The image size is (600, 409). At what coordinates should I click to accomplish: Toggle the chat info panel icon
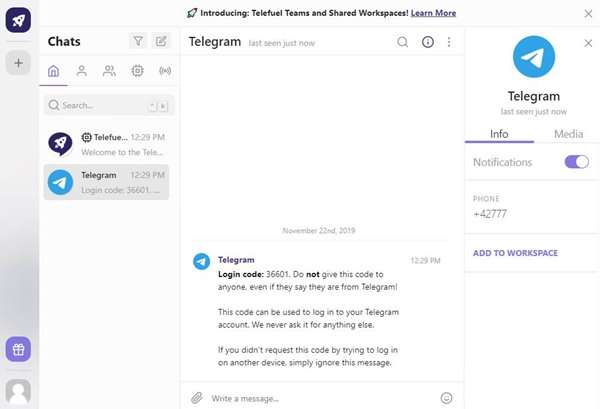428,42
